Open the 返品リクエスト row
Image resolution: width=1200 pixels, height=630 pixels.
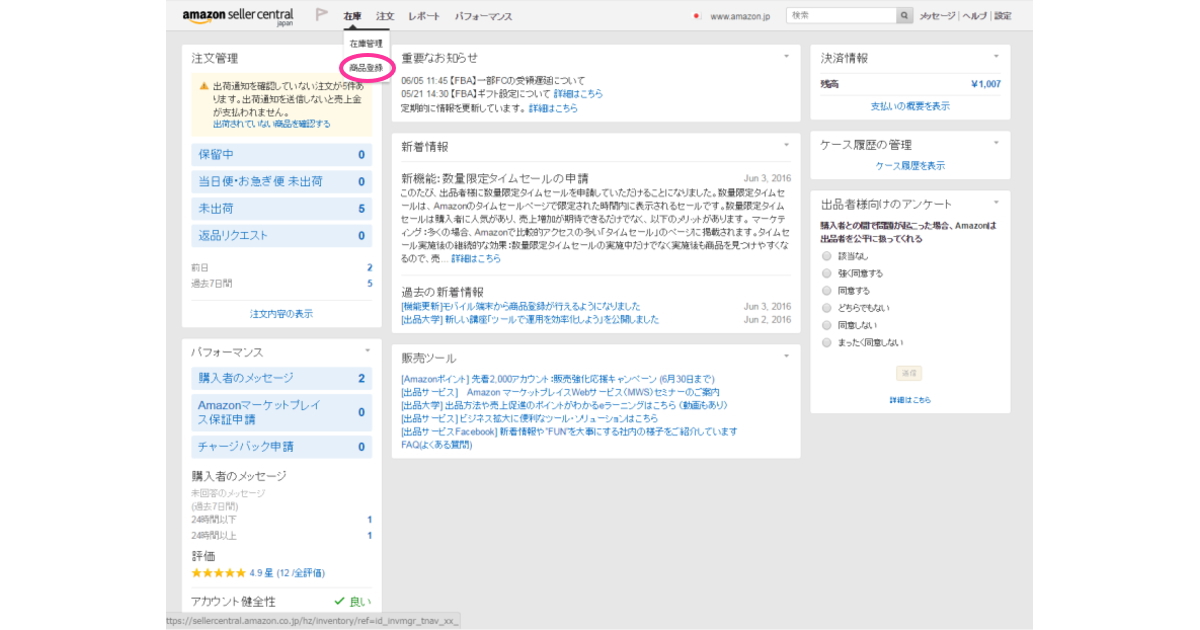pyautogui.click(x=282, y=236)
